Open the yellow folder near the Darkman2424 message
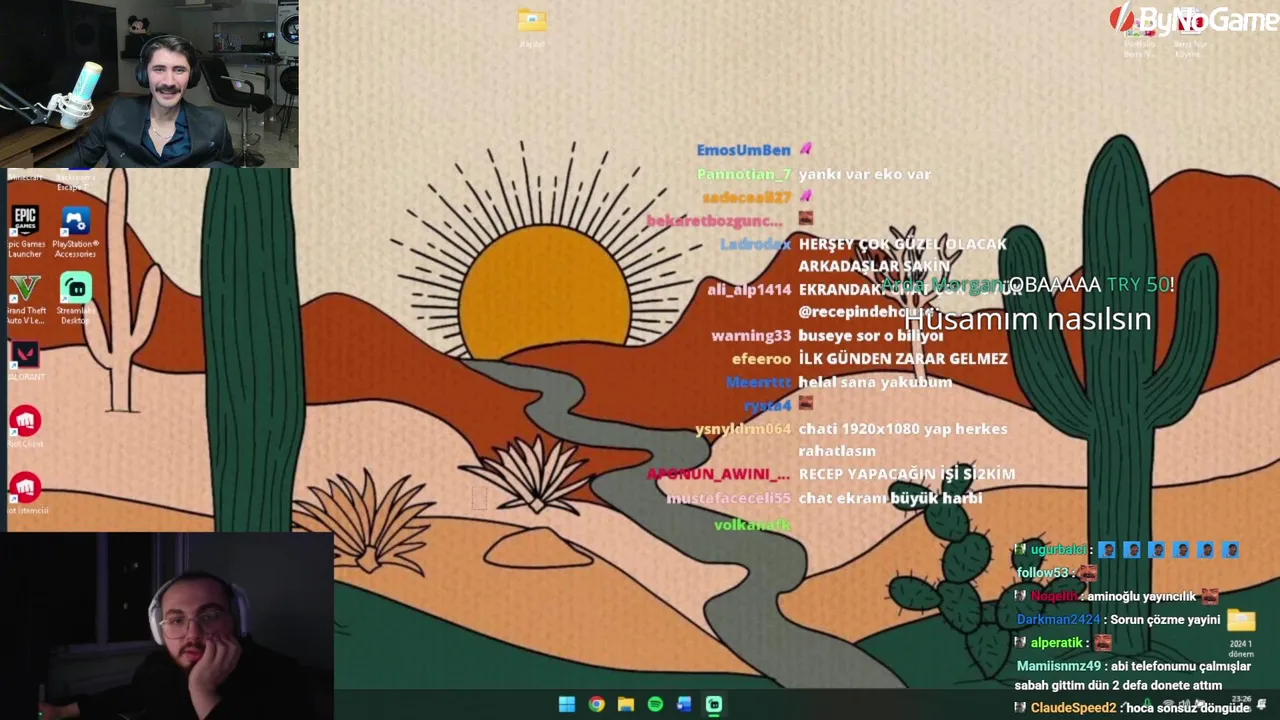The height and width of the screenshot is (720, 1280). tap(1240, 620)
